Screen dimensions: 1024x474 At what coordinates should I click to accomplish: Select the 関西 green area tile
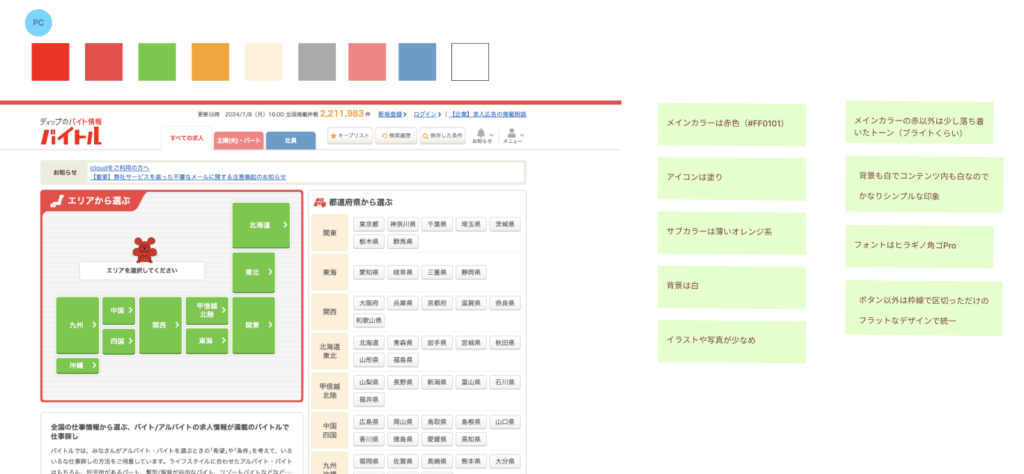160,325
